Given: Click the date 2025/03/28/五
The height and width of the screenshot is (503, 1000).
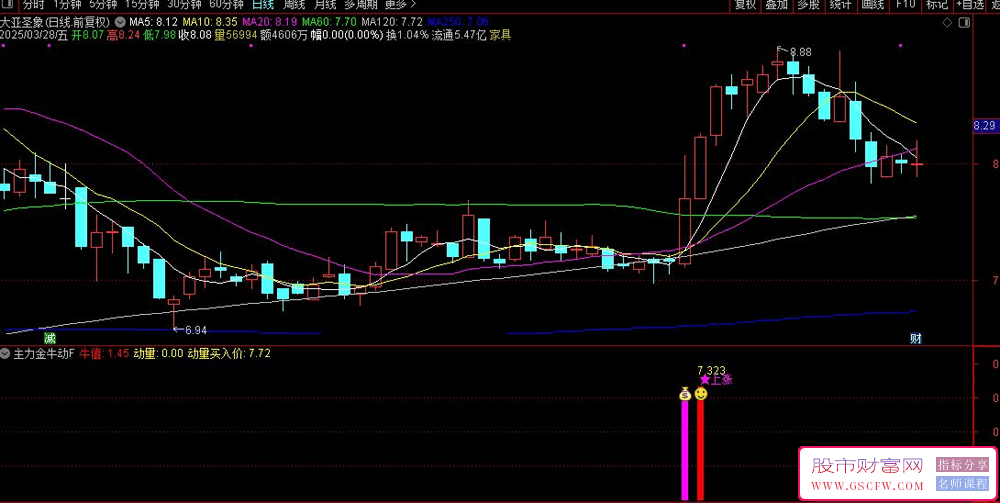Looking at the screenshot, I should point(34,35).
